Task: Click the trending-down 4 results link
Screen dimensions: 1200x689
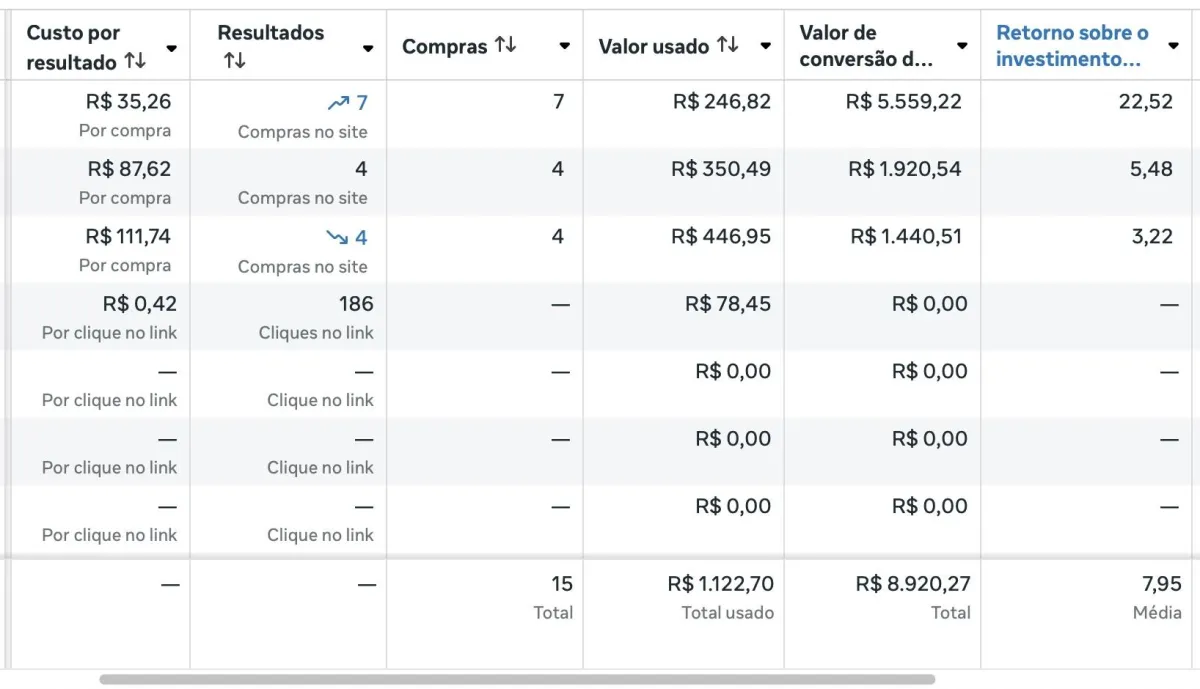Action: coord(347,238)
